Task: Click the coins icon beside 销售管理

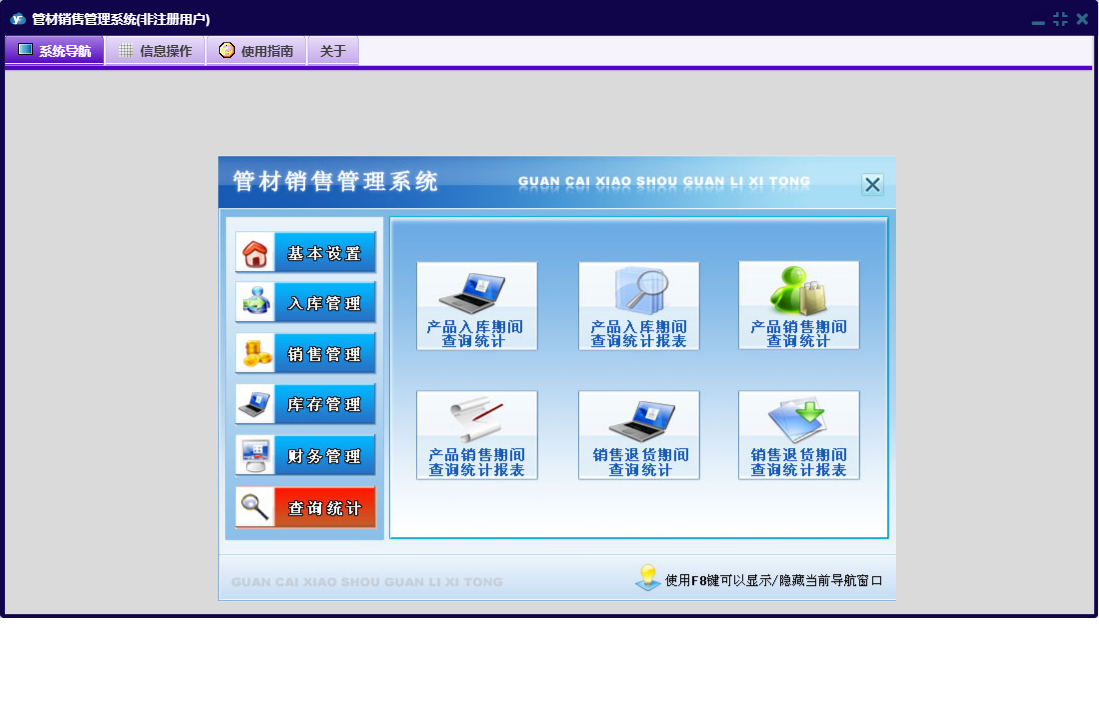Action: pyautogui.click(x=256, y=354)
